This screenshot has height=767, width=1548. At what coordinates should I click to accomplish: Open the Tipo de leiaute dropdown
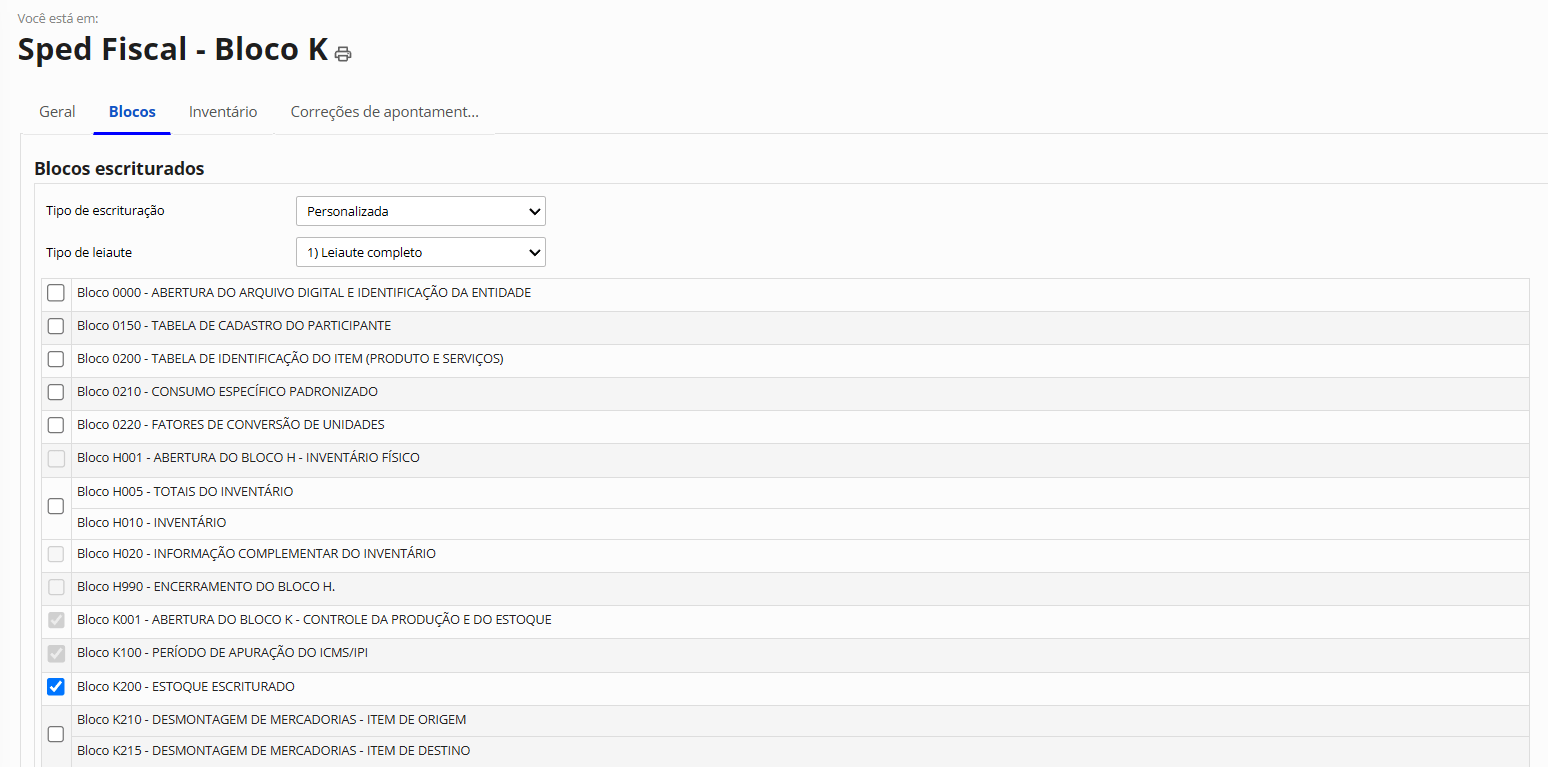click(420, 252)
